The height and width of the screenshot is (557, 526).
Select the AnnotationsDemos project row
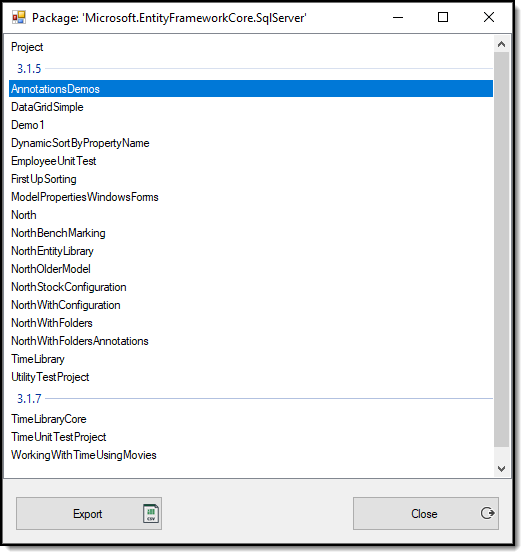pyautogui.click(x=251, y=89)
